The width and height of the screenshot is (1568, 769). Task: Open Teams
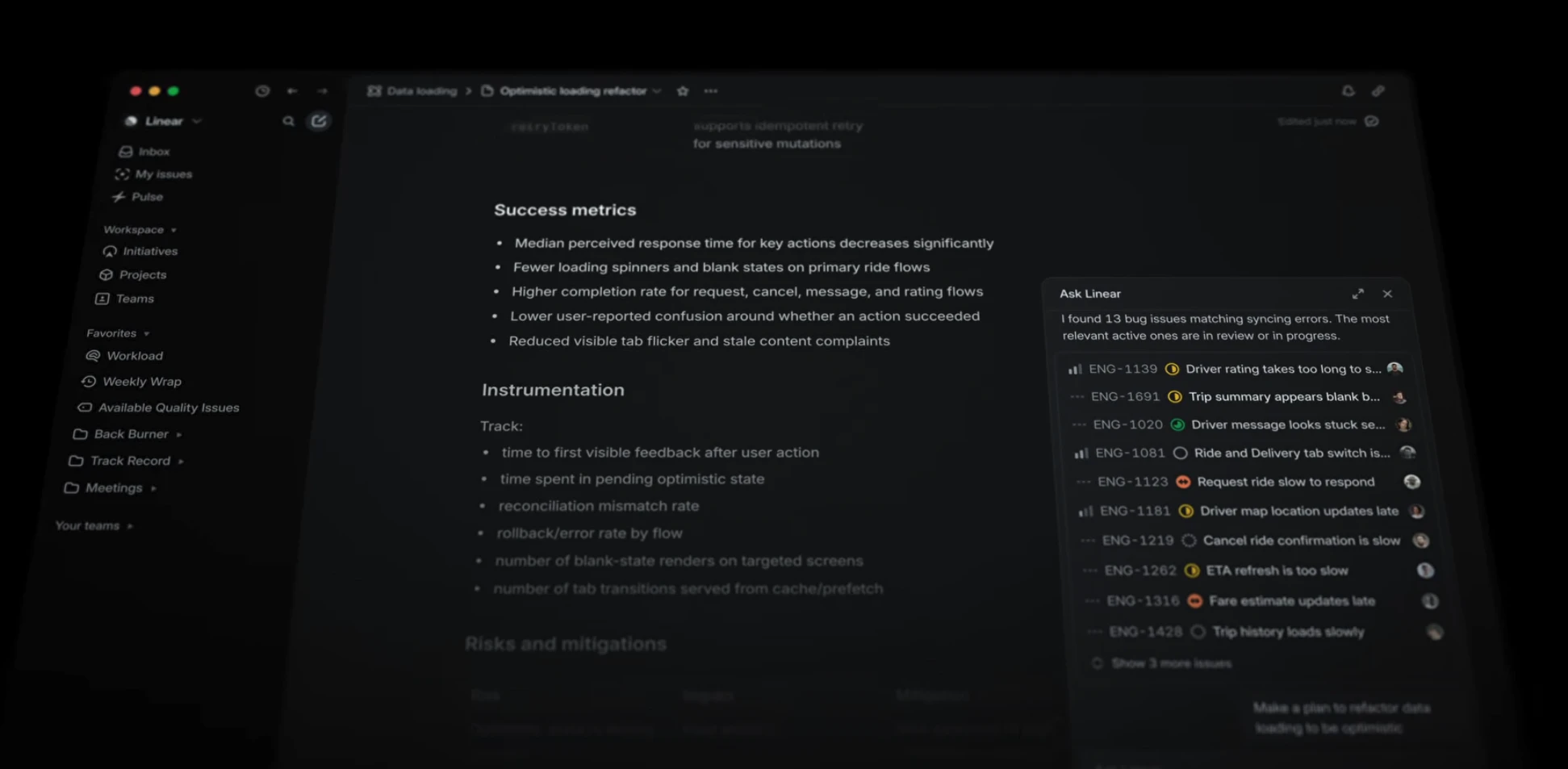pos(125,299)
